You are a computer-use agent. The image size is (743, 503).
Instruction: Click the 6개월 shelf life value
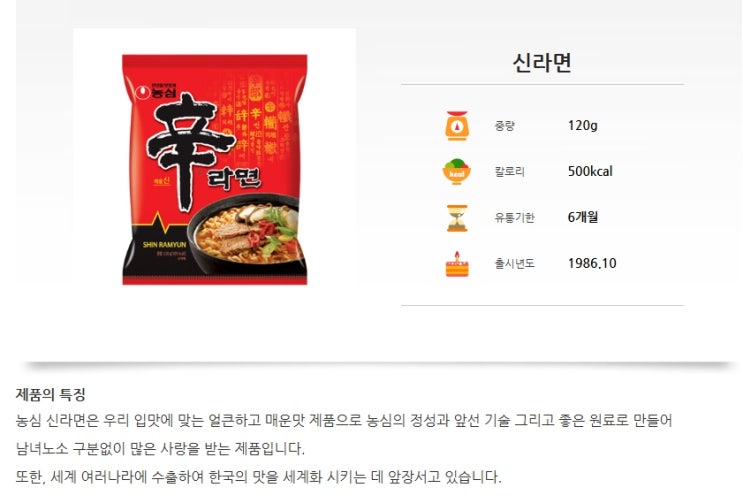(x=583, y=217)
